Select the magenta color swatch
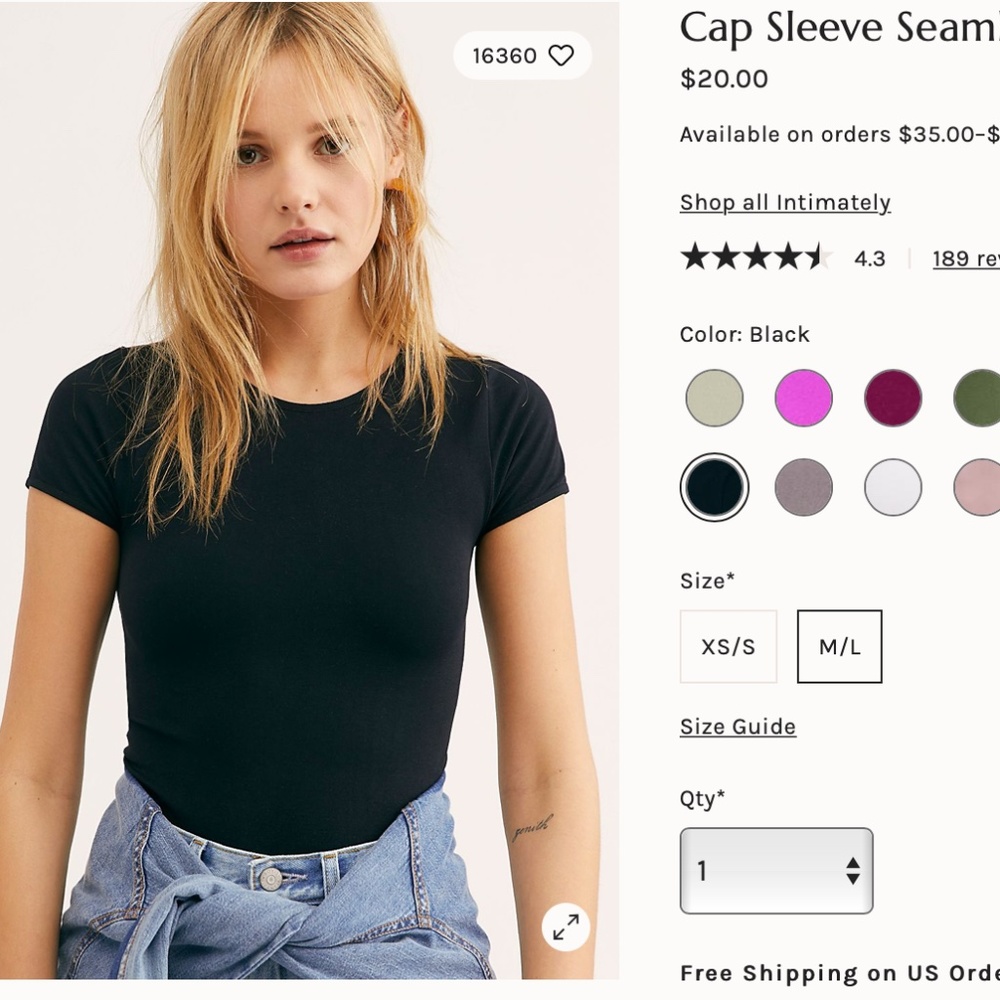 802,398
